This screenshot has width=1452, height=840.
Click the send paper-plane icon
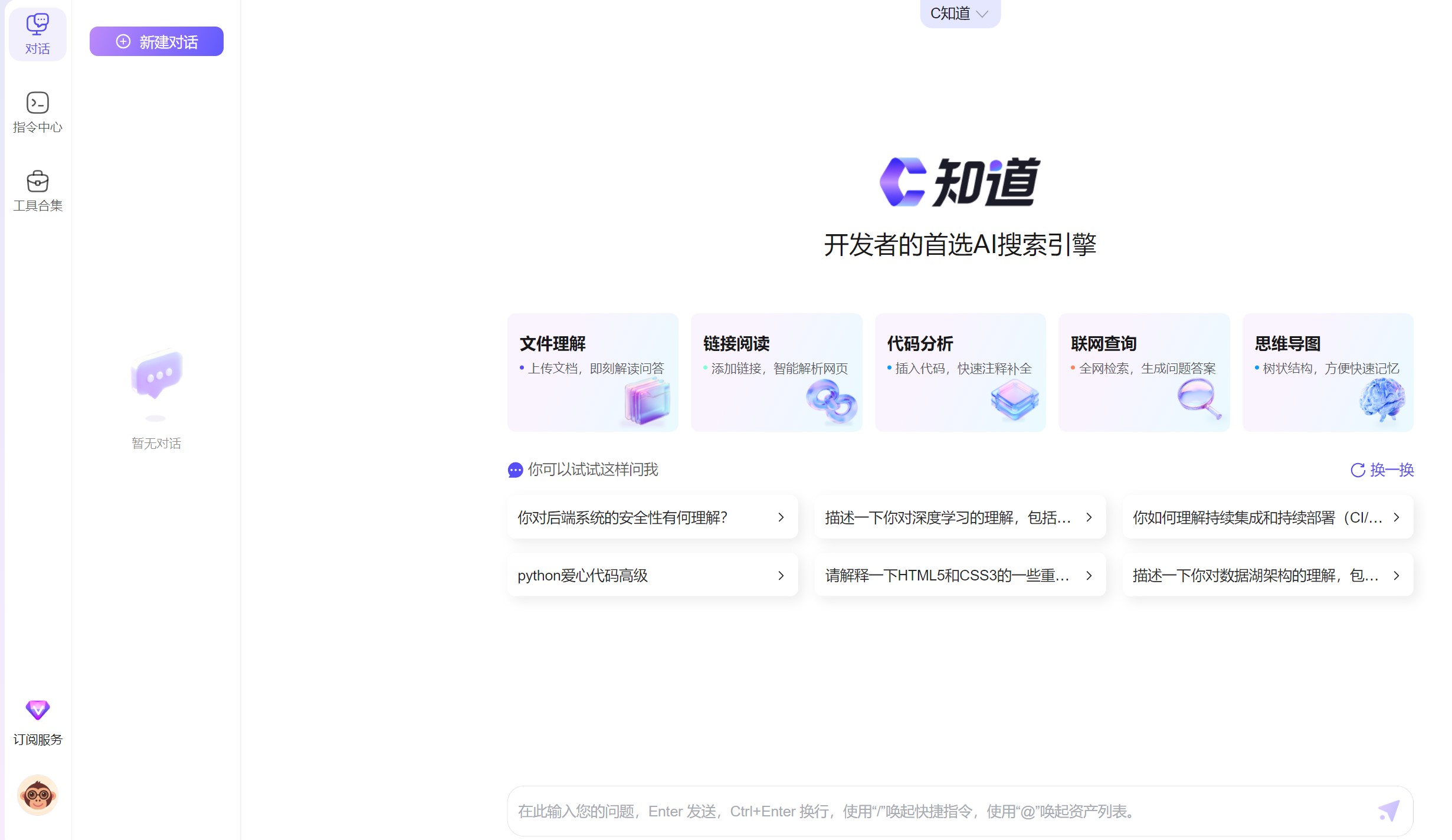[x=1390, y=810]
